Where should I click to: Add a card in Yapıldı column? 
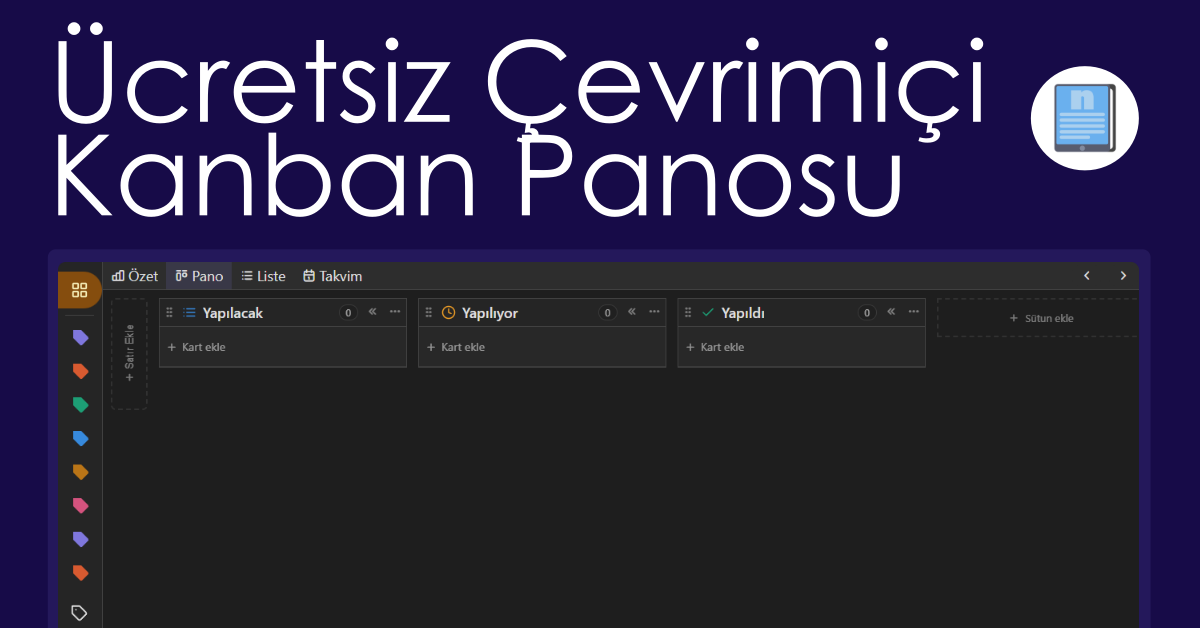pos(715,347)
